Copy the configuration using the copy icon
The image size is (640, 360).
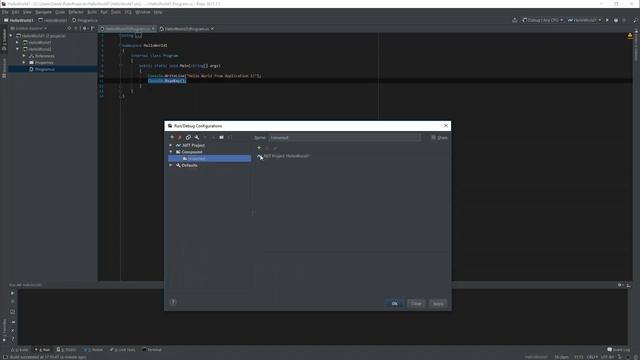(x=188, y=138)
